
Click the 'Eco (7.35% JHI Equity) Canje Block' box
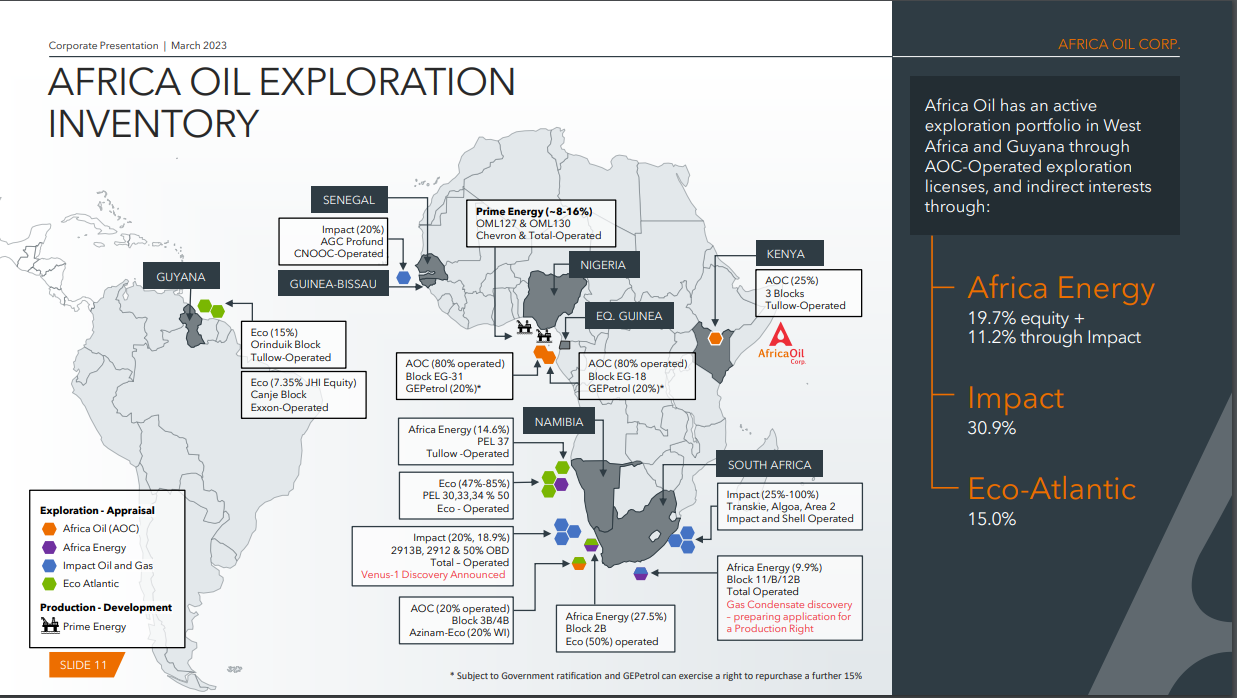(x=303, y=394)
